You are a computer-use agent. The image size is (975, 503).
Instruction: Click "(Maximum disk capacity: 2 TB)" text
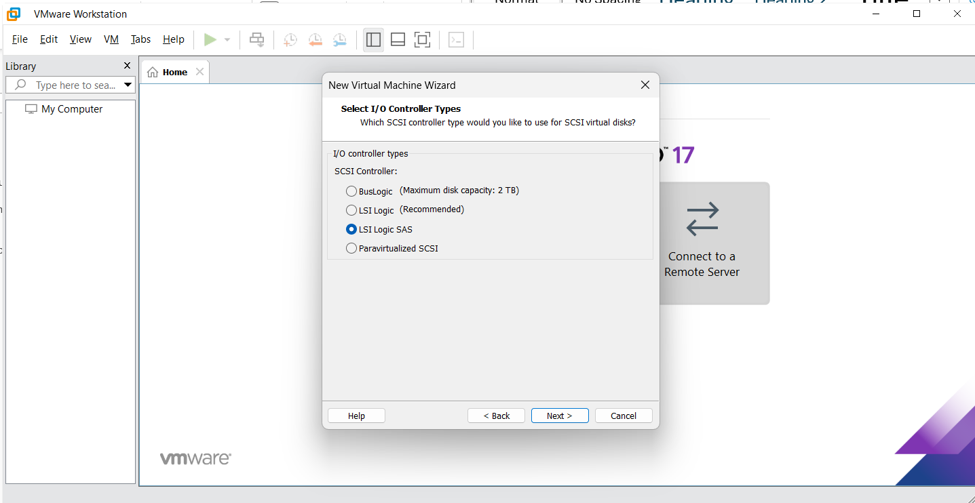click(460, 190)
